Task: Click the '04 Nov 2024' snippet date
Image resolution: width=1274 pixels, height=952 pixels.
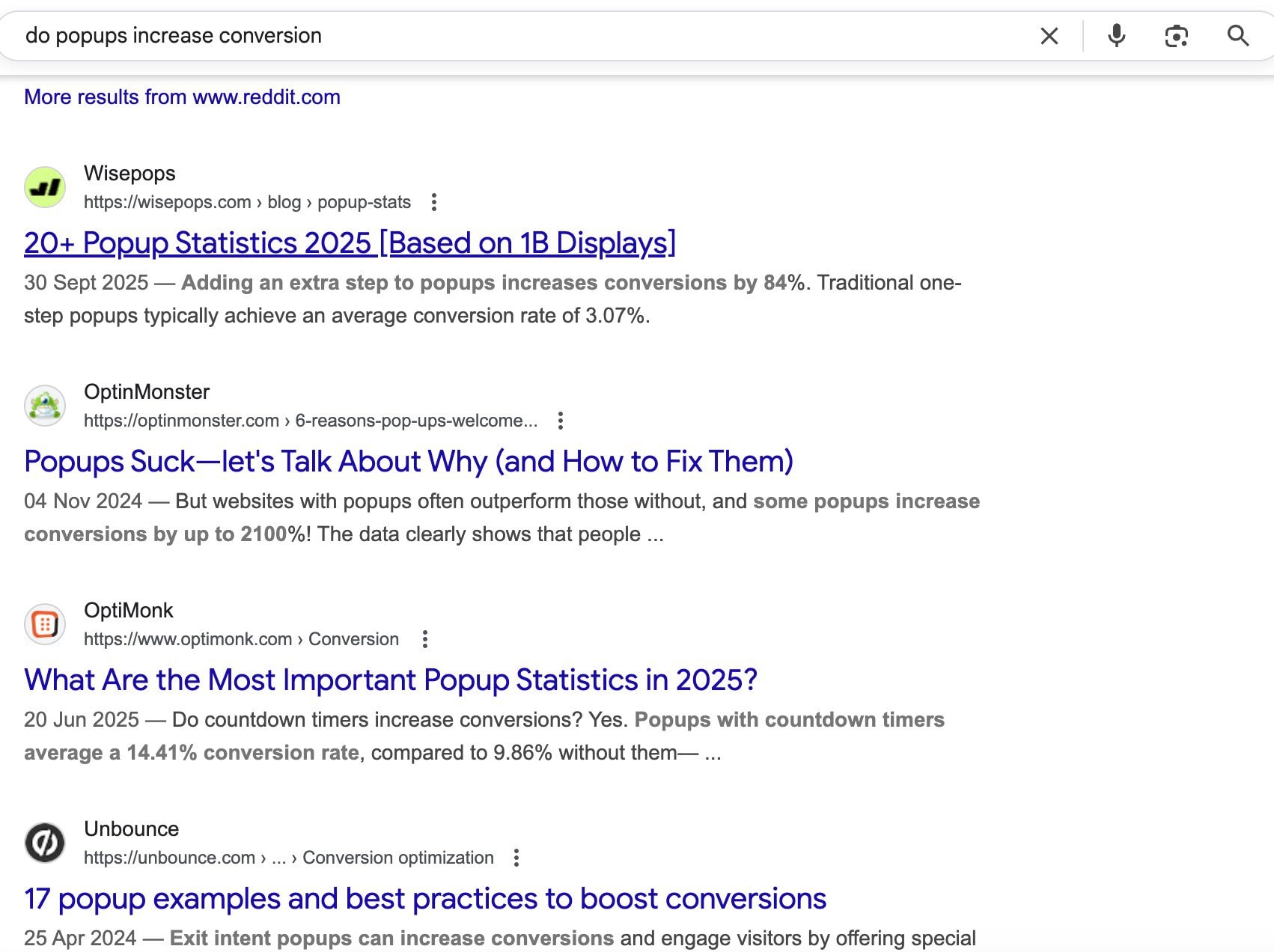Action: (83, 501)
